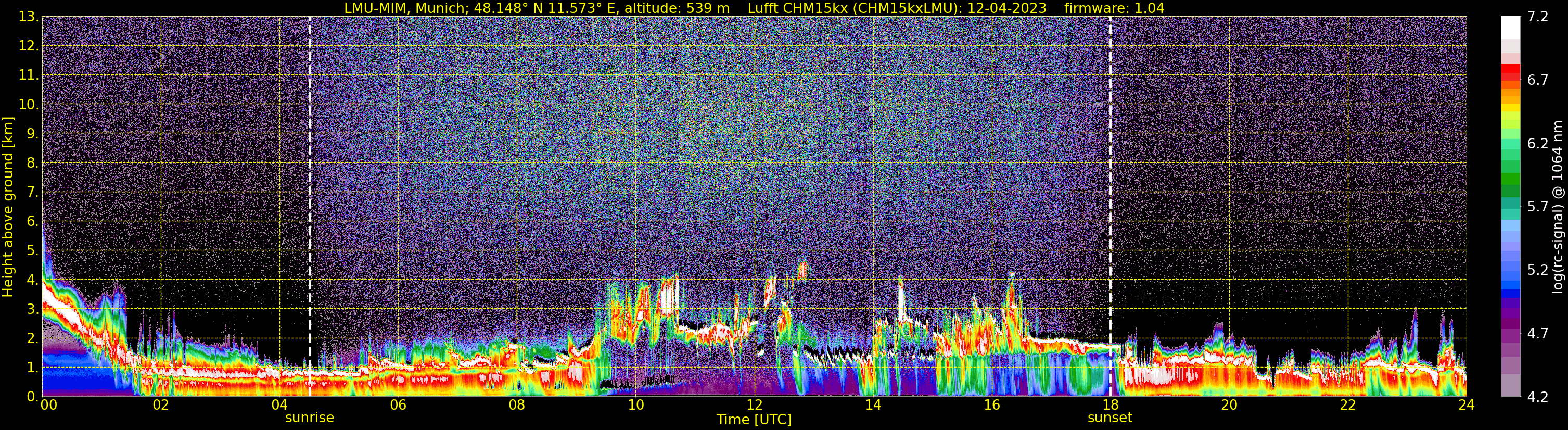Click the time tick label 12
This screenshot has width=1568, height=430.
[754, 406]
